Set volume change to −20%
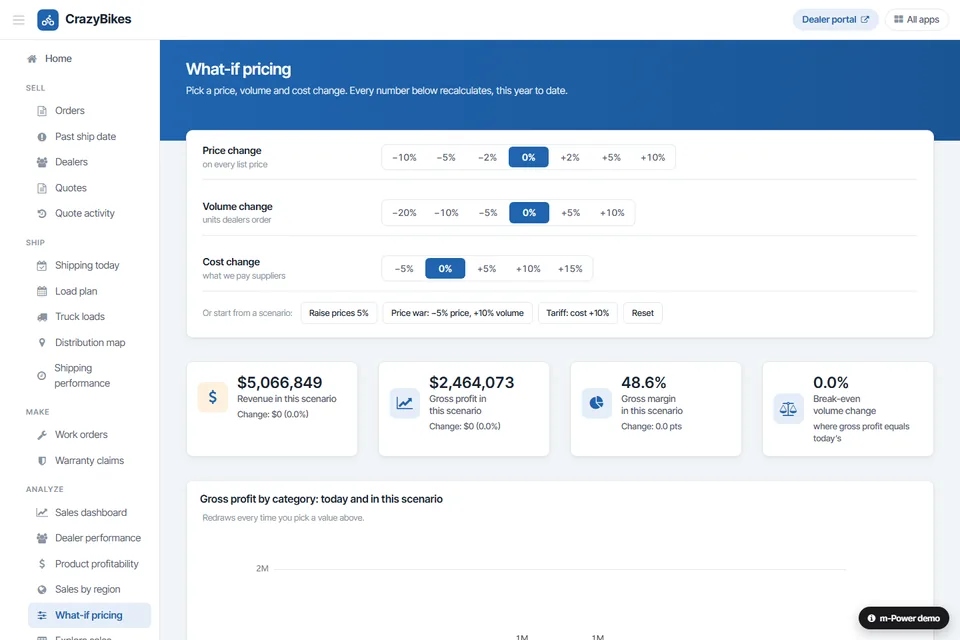This screenshot has width=960, height=640. (x=404, y=213)
